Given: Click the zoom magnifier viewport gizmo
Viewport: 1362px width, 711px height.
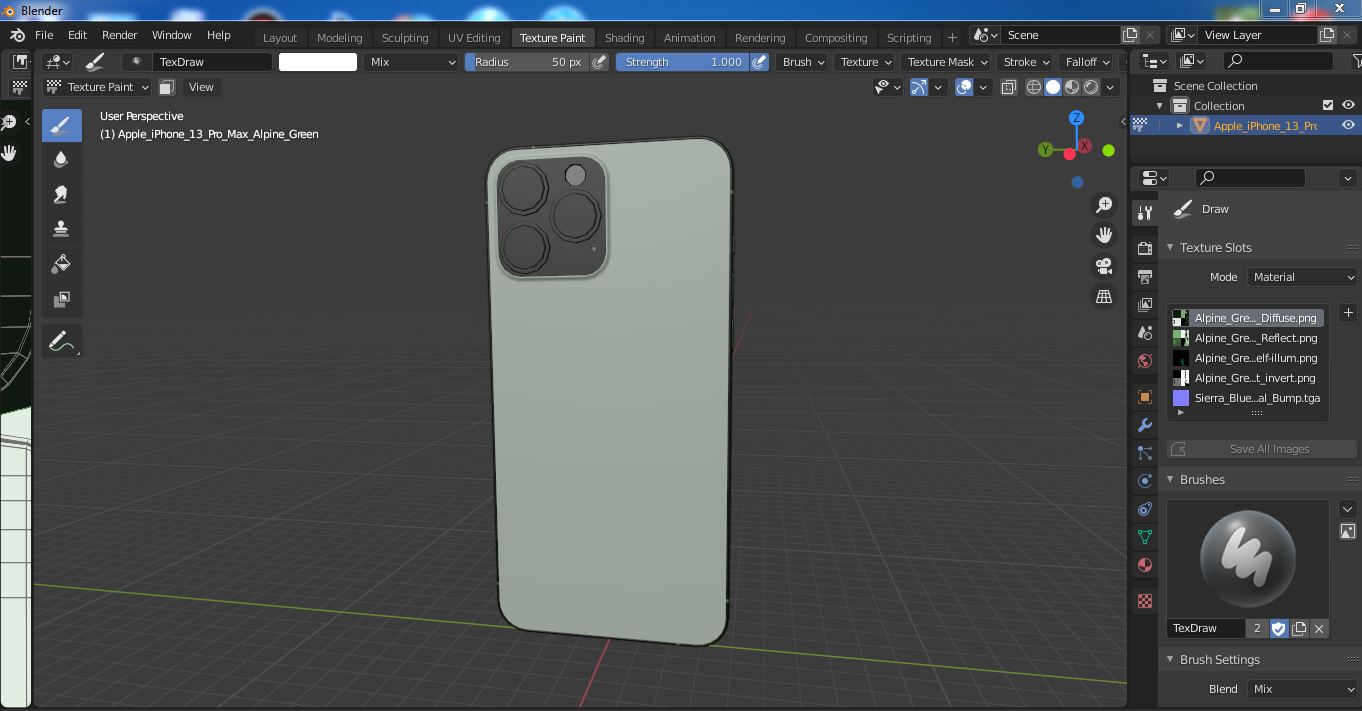Looking at the screenshot, I should tap(1104, 205).
